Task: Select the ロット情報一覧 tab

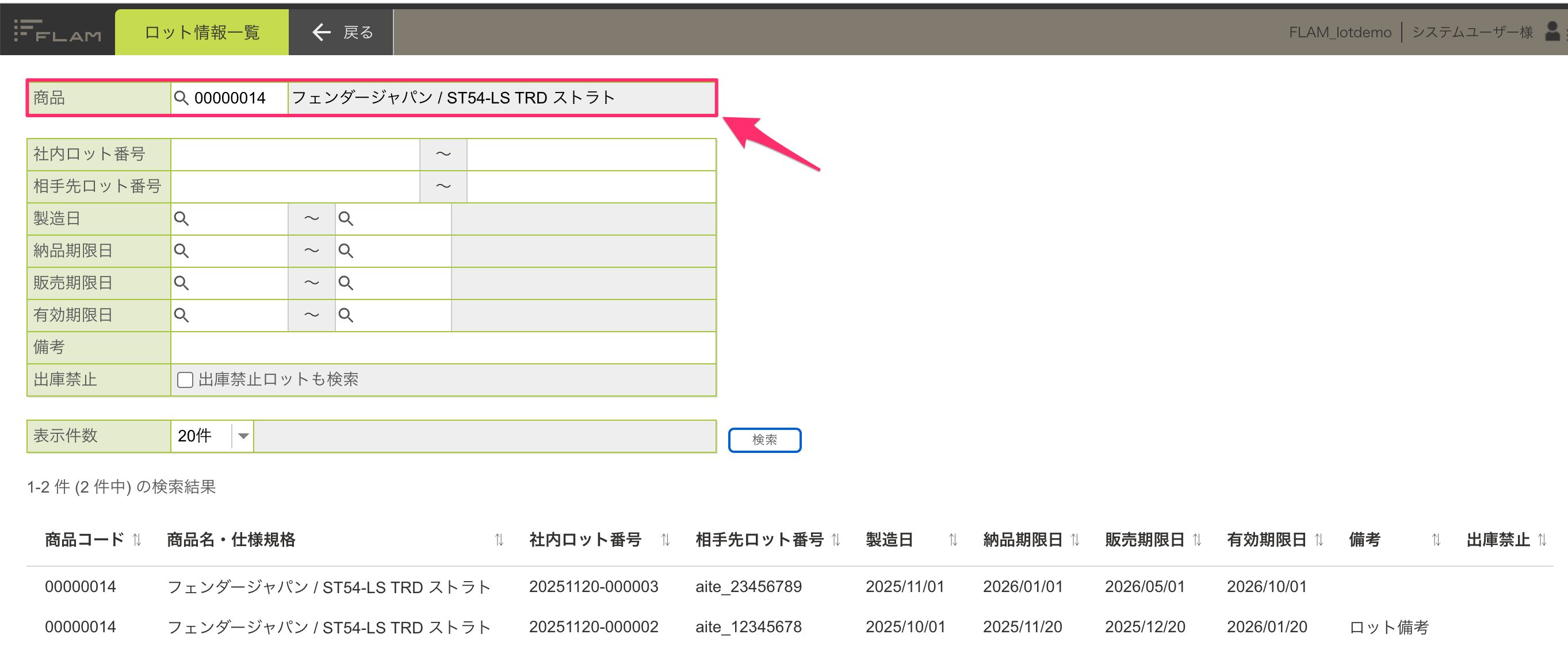Action: 201,32
